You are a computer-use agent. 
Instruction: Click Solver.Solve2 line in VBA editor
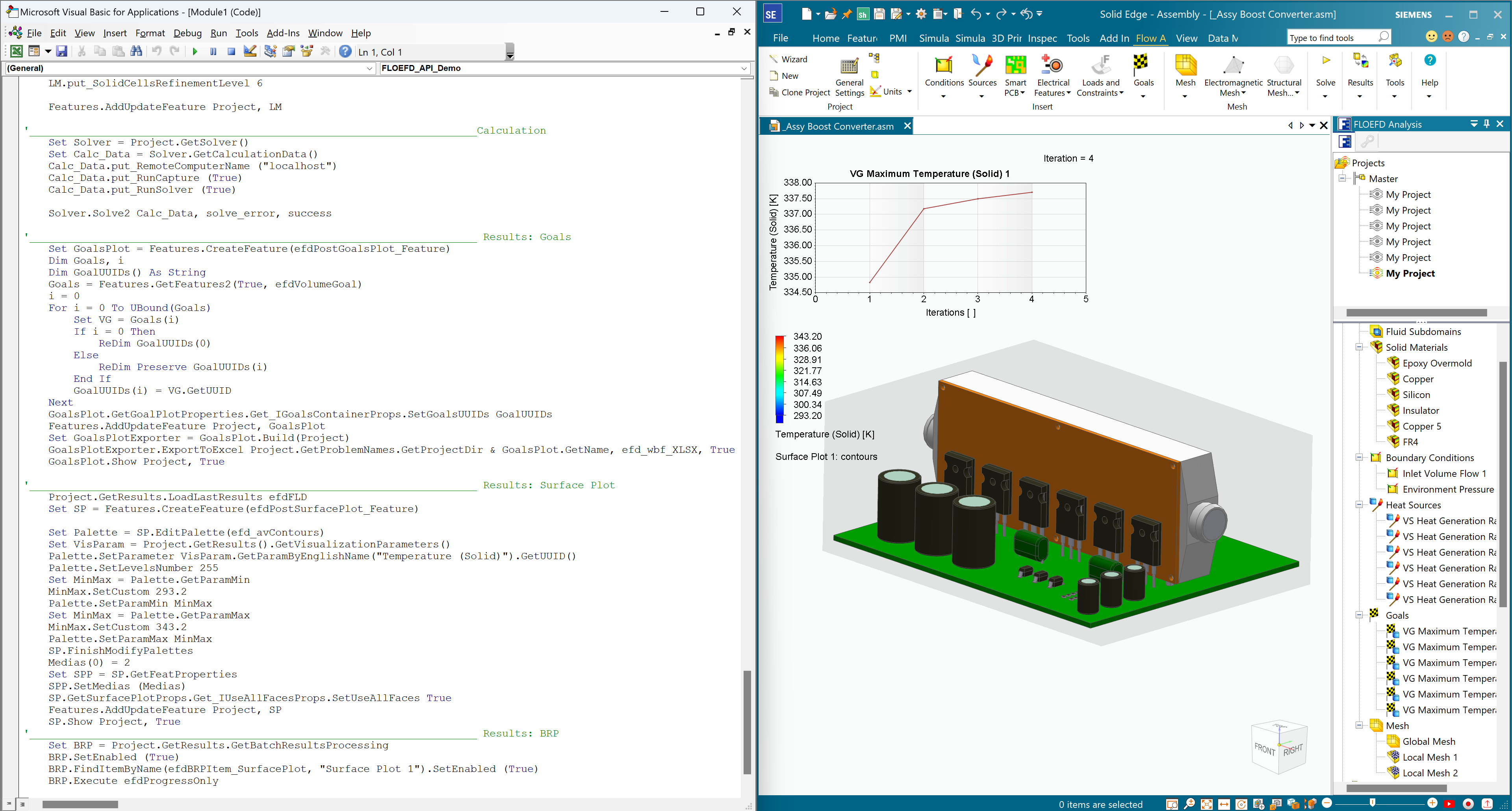189,213
